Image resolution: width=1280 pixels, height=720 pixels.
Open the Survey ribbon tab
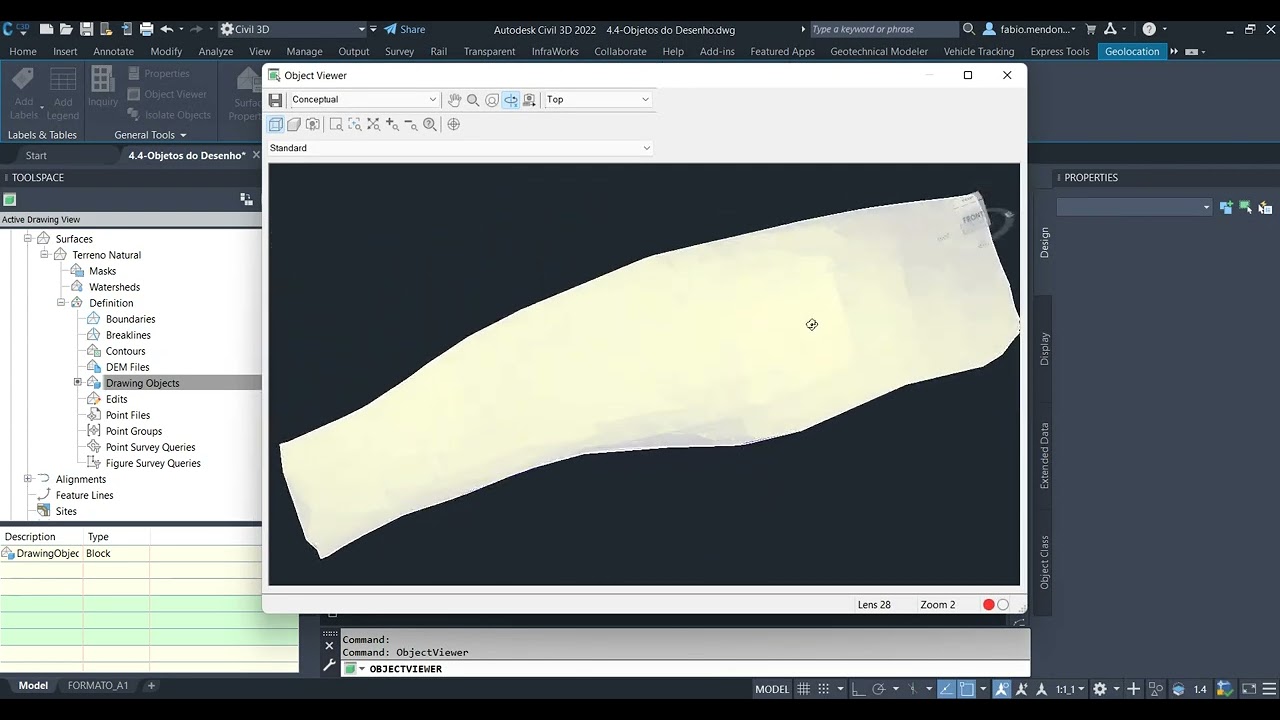pyautogui.click(x=399, y=51)
